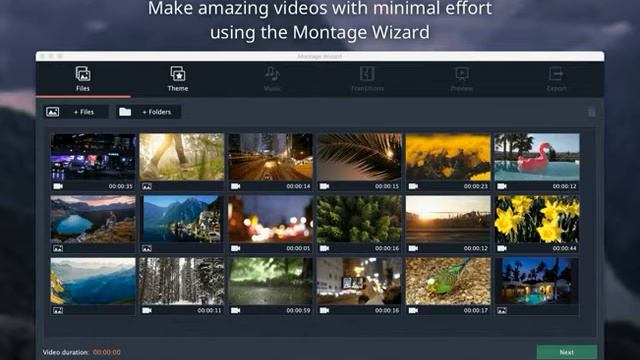Select the mountain lake sunset photo thumbnail

point(93,219)
